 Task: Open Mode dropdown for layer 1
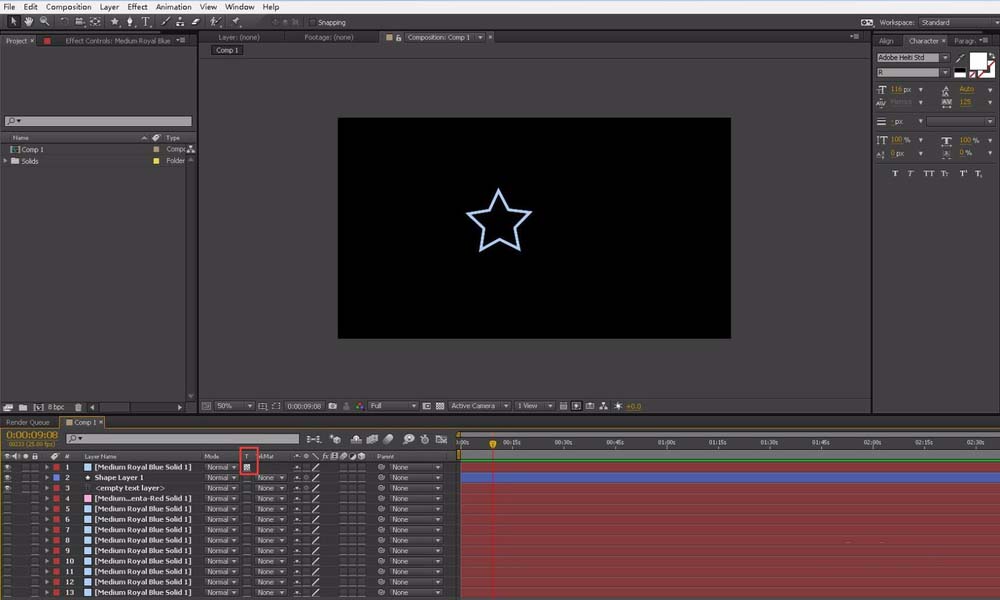(221, 467)
